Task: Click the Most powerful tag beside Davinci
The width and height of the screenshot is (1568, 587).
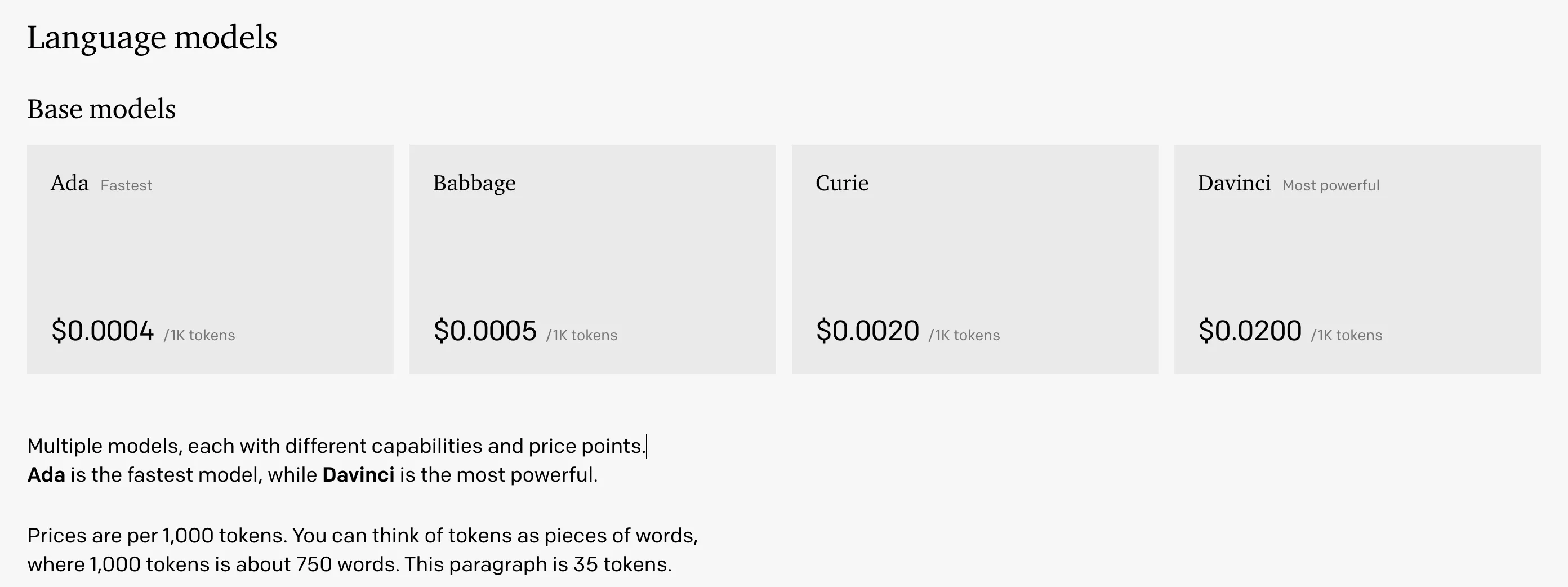Action: pos(1331,185)
